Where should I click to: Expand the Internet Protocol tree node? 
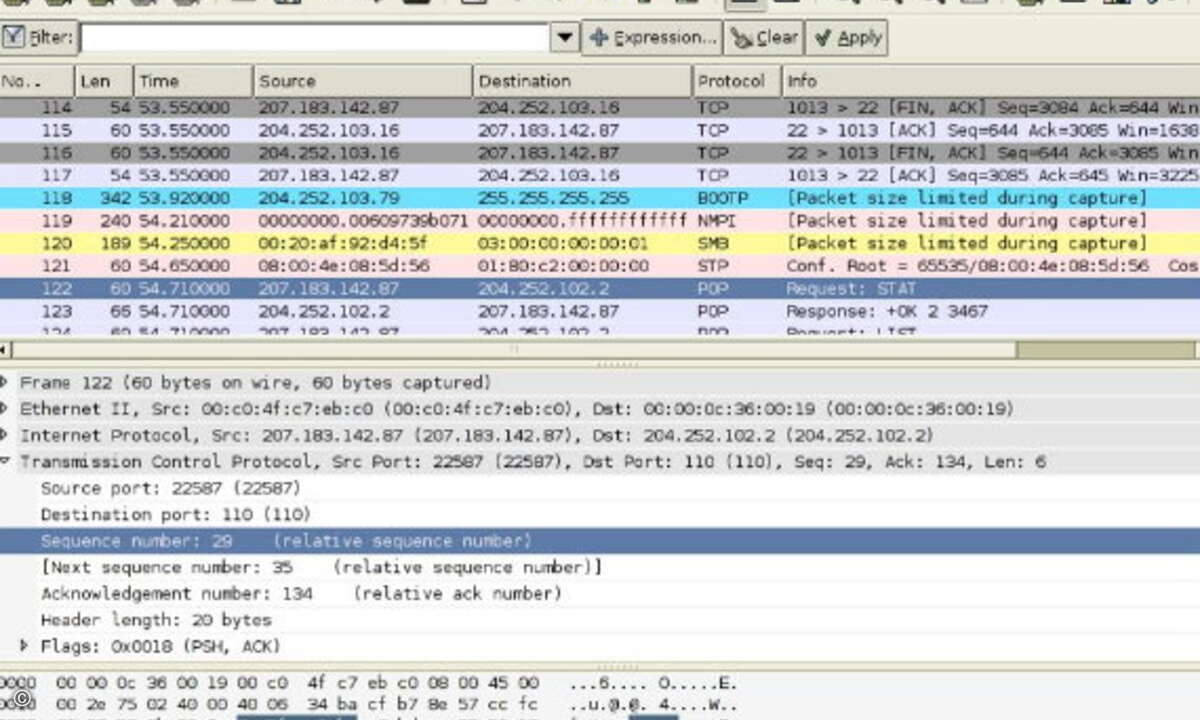point(4,435)
